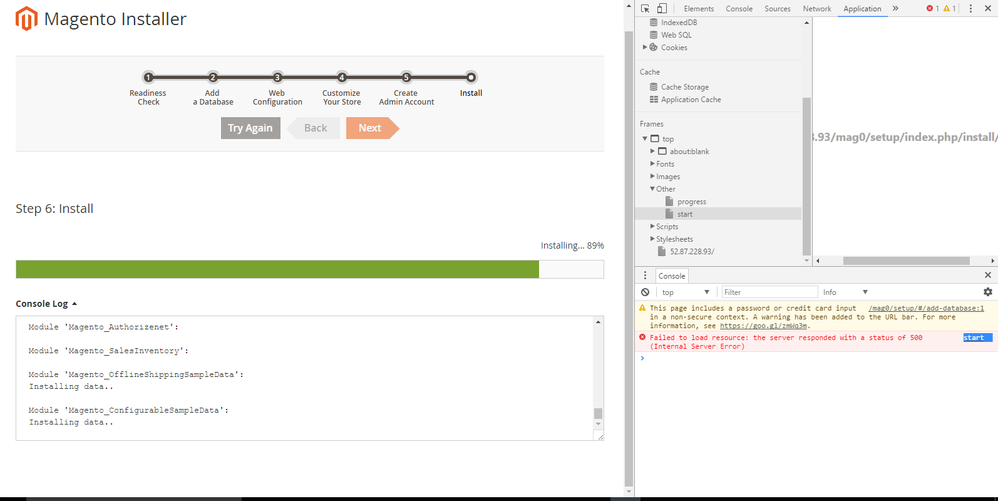Click the Readiness Check step marker
Viewport: 998px width, 501px height.
coord(148,78)
